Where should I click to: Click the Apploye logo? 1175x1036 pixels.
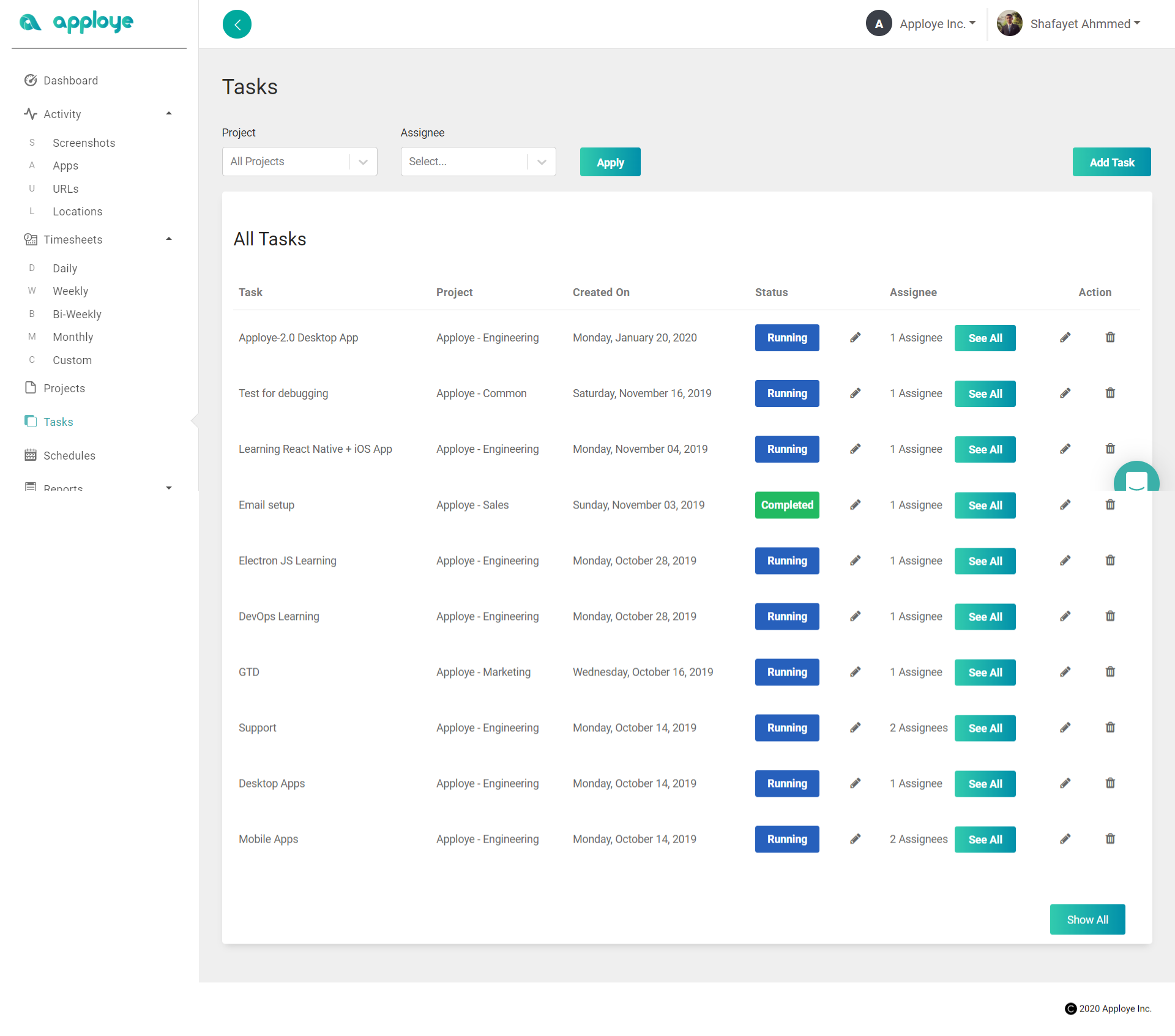pyautogui.click(x=76, y=23)
